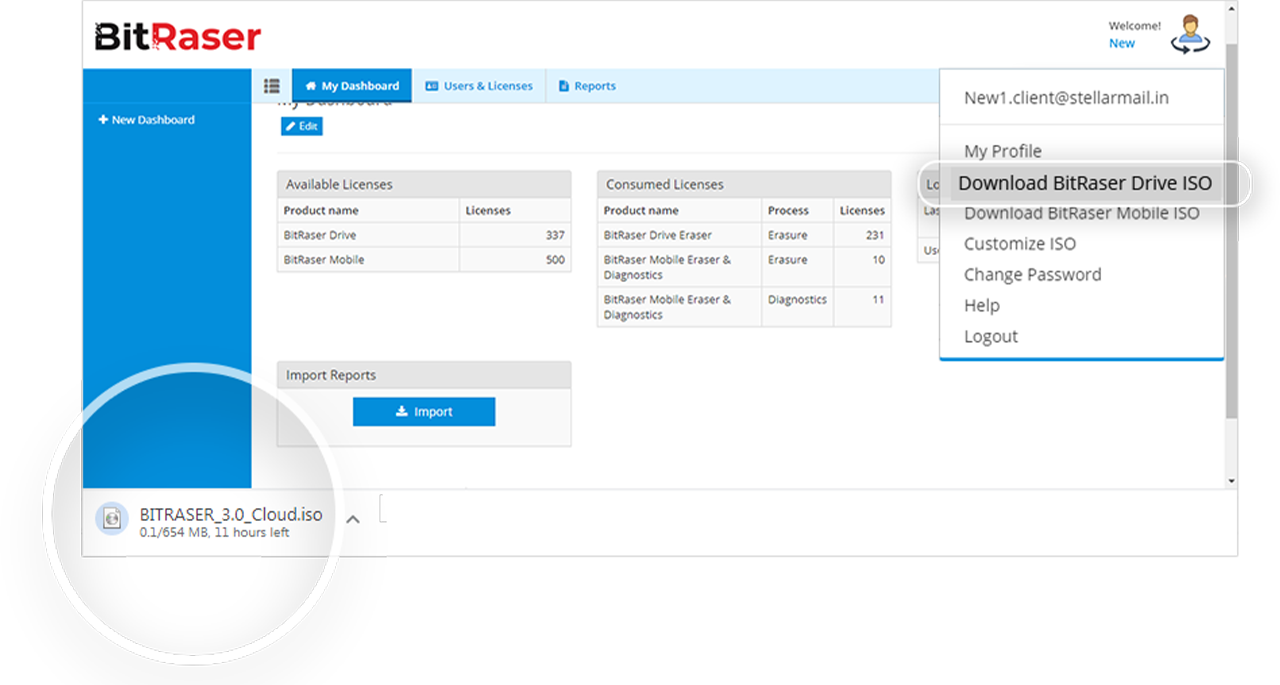Open Help from user menu

(981, 306)
